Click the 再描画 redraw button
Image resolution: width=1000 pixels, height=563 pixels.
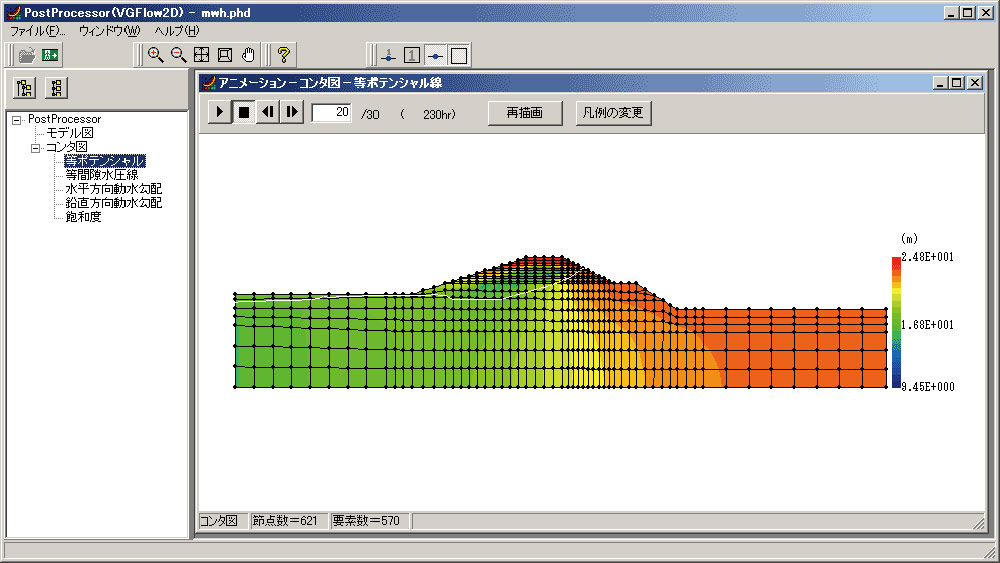coord(525,113)
